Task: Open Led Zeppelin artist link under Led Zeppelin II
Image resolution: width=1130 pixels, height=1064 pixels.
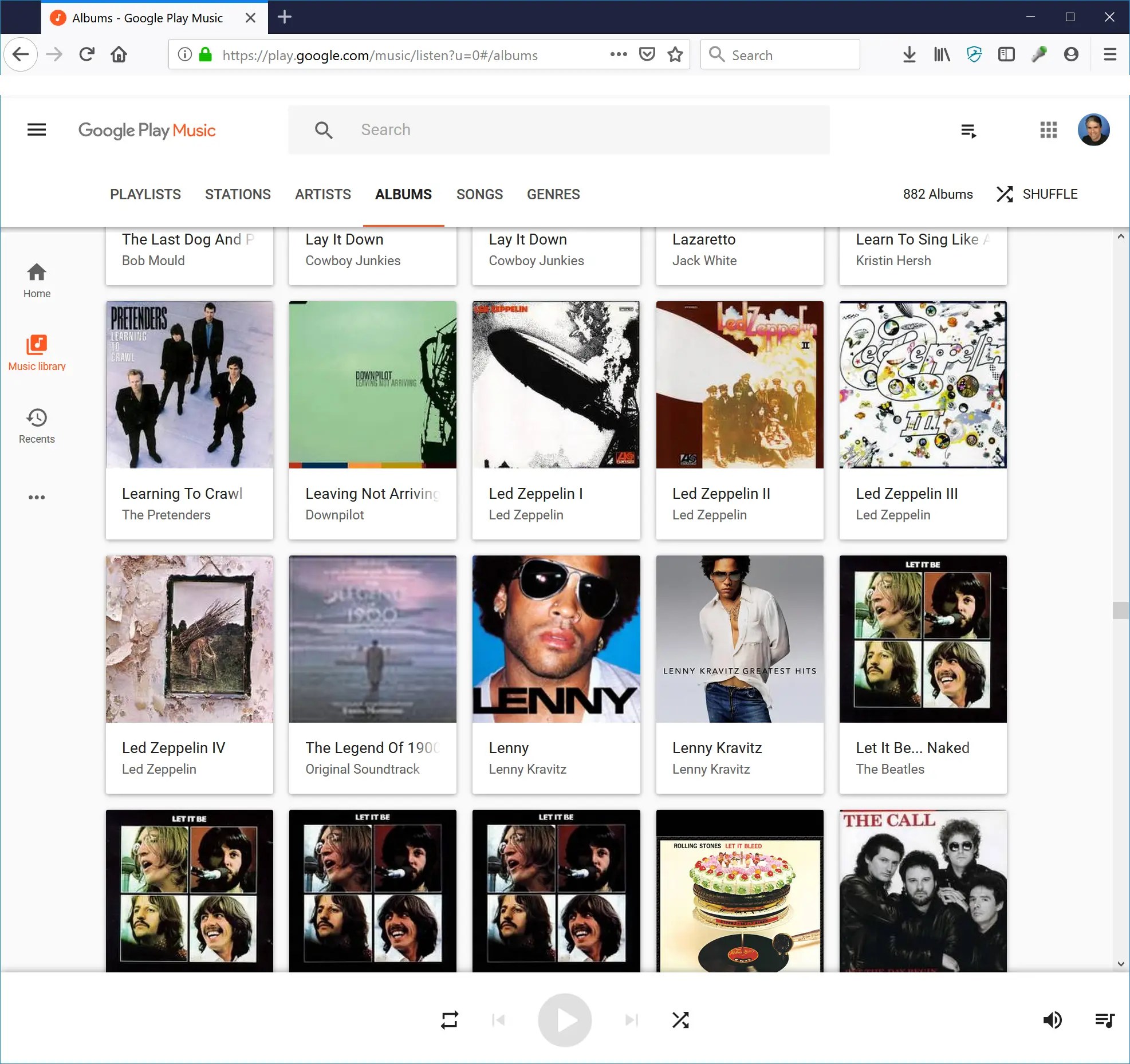Action: point(709,515)
